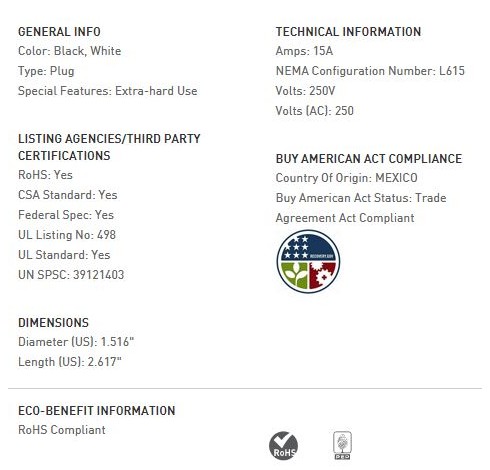Click the NEMA Configuration Number L615 line
The image size is (490, 470).
coord(370,71)
